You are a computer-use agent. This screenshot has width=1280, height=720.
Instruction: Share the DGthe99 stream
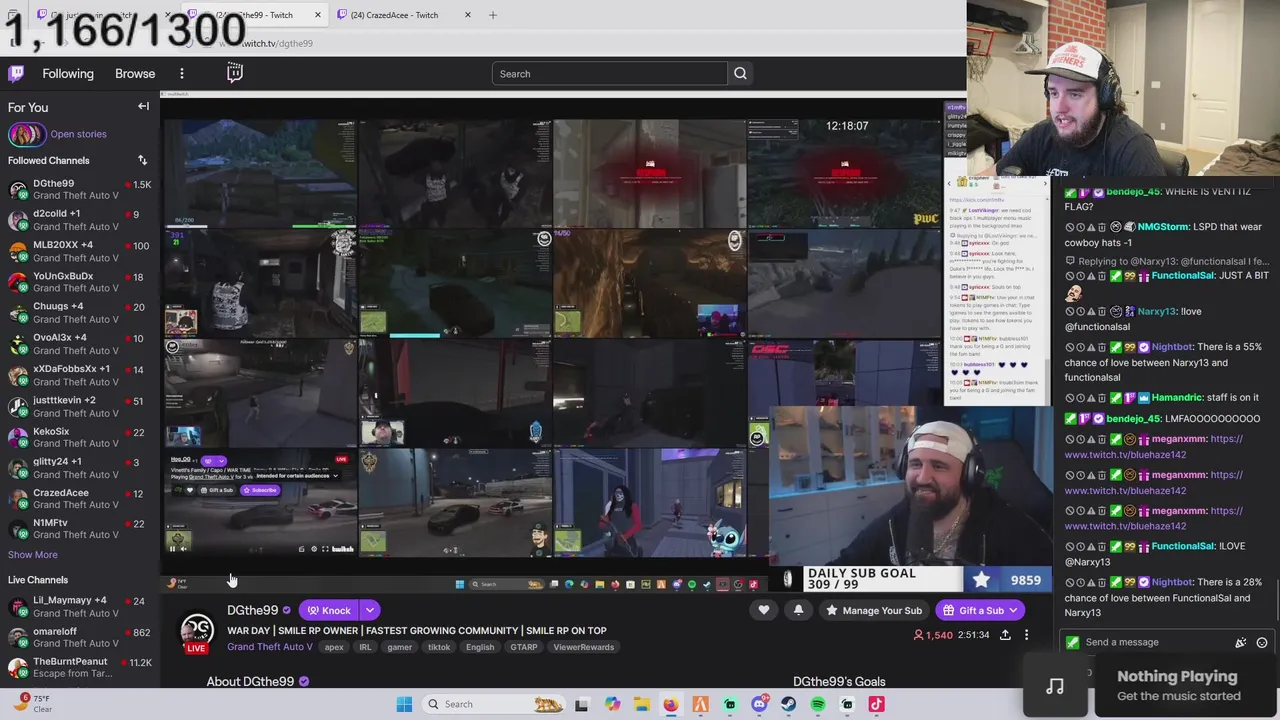pos(1005,635)
